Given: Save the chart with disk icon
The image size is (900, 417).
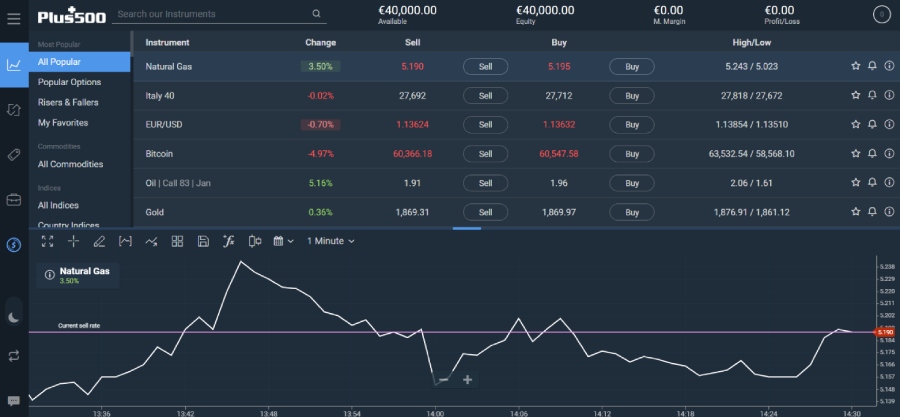Looking at the screenshot, I should click(x=203, y=241).
